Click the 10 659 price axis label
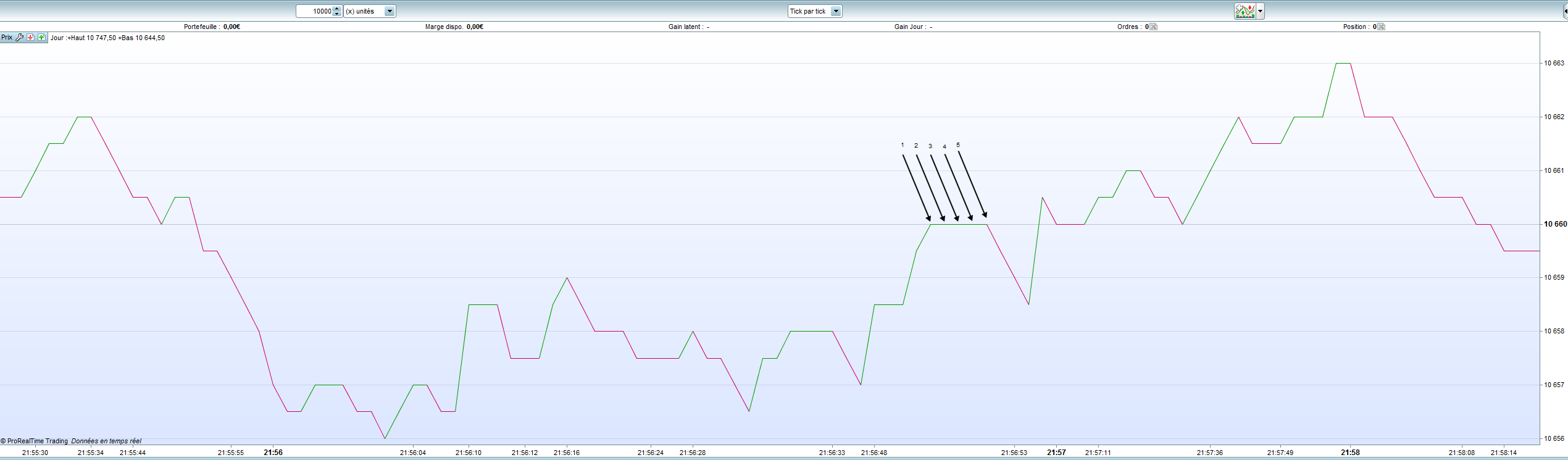 click(x=1554, y=277)
